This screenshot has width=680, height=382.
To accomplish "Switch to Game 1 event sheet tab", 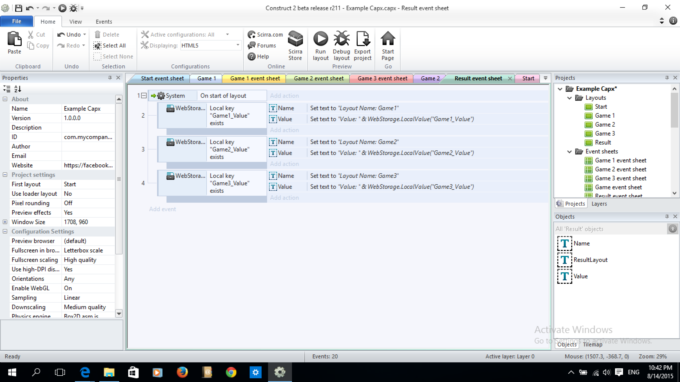I will 255,78.
